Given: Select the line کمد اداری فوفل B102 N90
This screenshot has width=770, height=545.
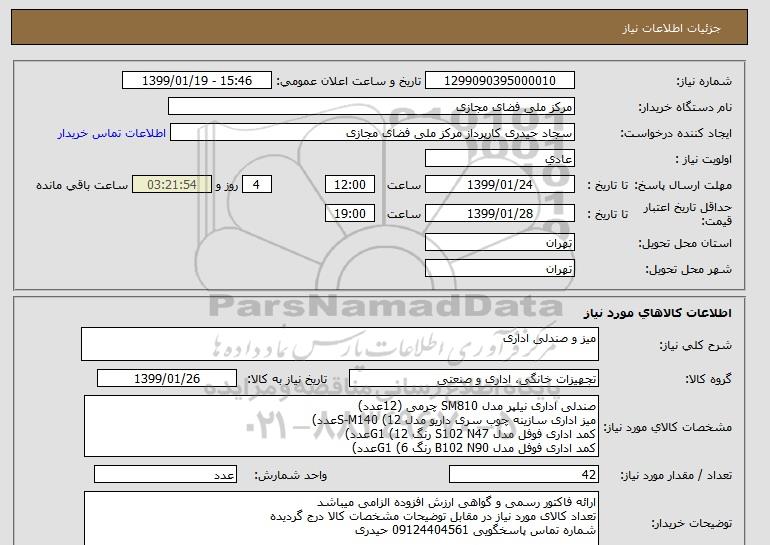Looking at the screenshot, I should pyautogui.click(x=474, y=448).
